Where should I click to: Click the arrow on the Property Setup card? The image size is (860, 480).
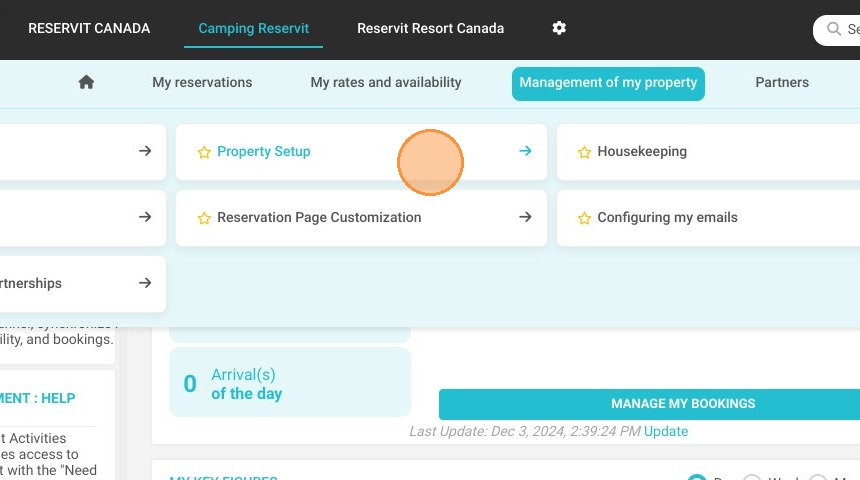525,151
